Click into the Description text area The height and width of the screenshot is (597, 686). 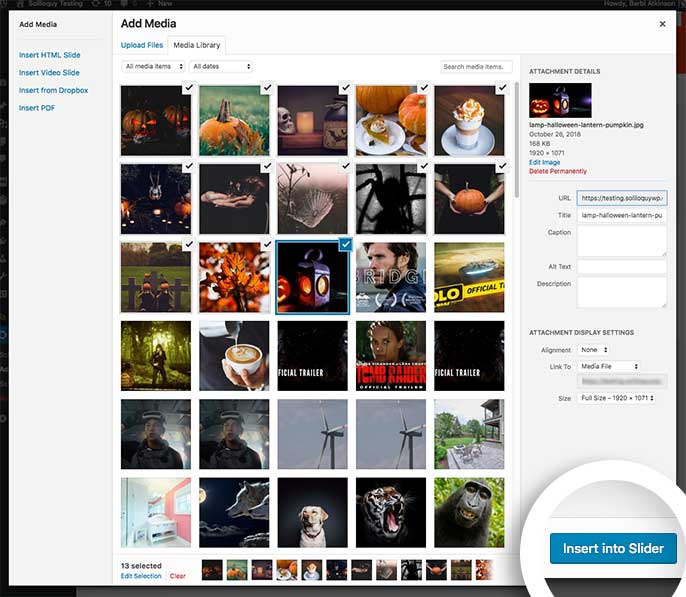622,292
